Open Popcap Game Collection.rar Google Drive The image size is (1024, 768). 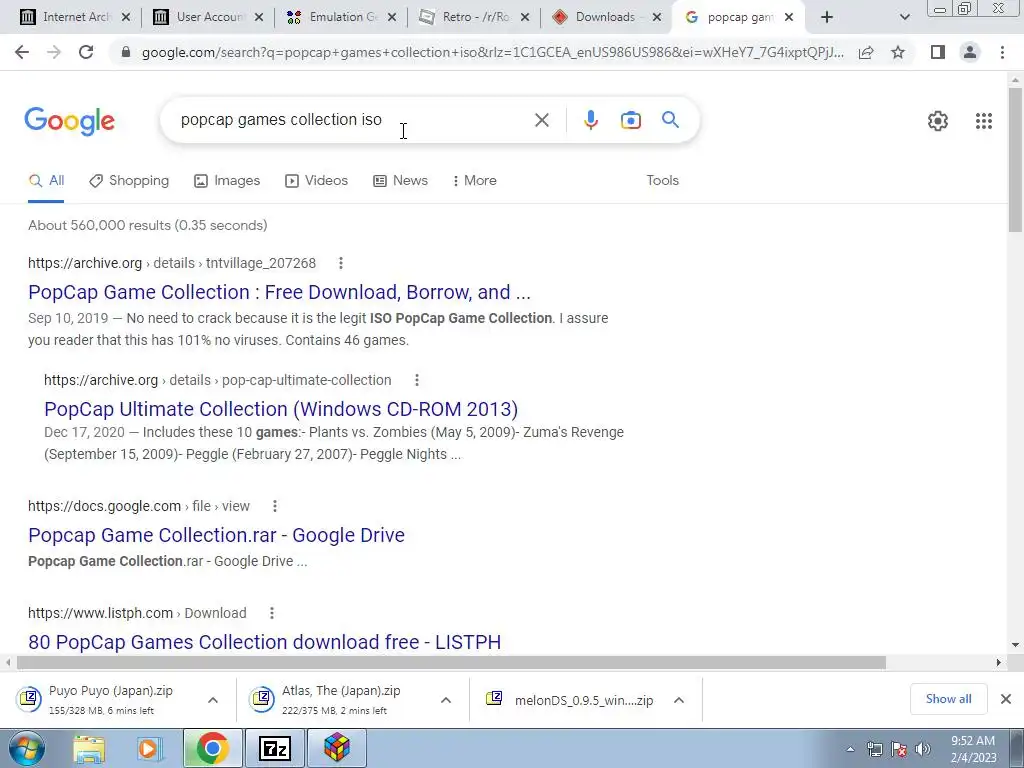216,535
